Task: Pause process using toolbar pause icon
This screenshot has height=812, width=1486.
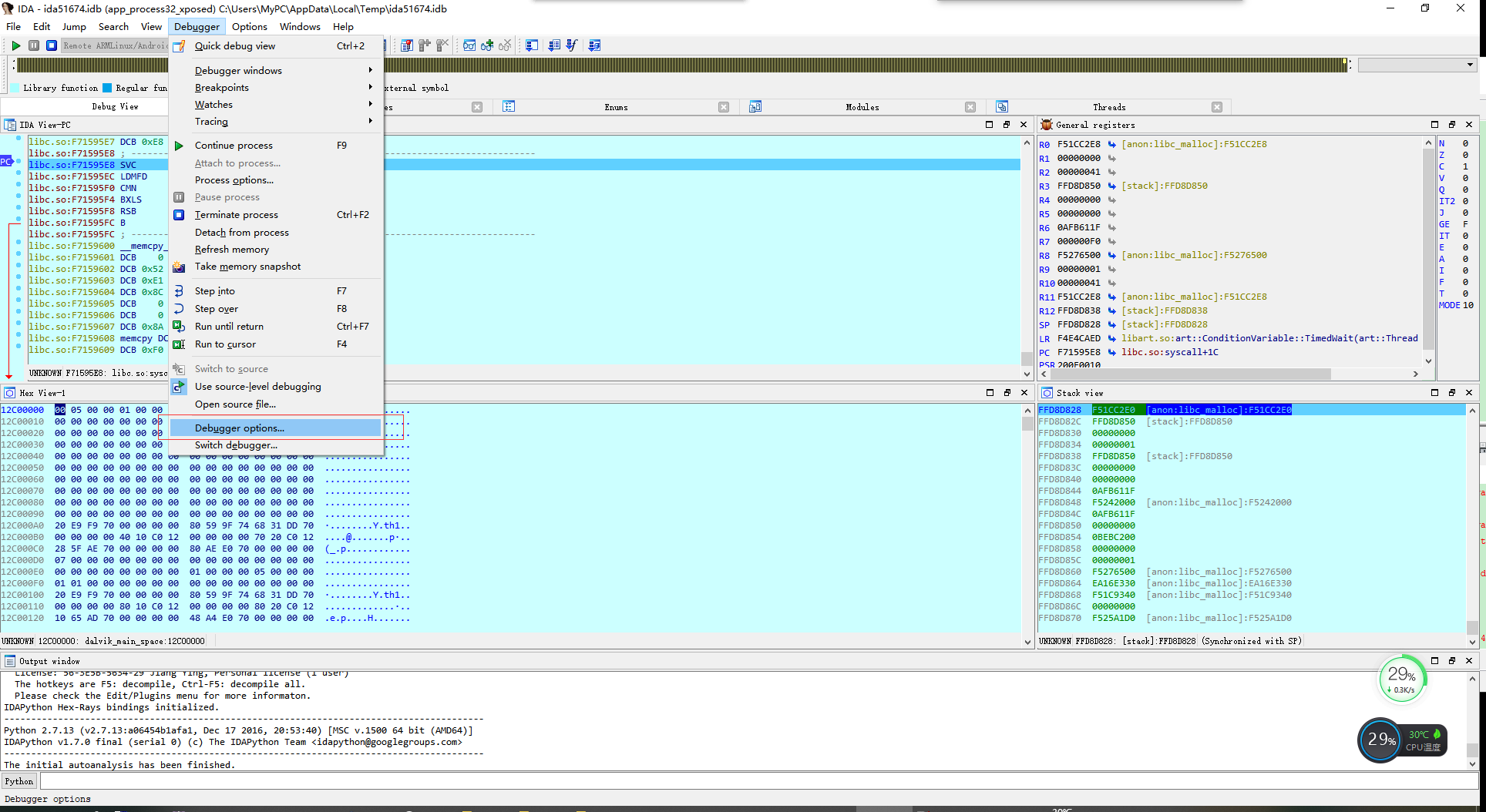Action: pyautogui.click(x=34, y=45)
